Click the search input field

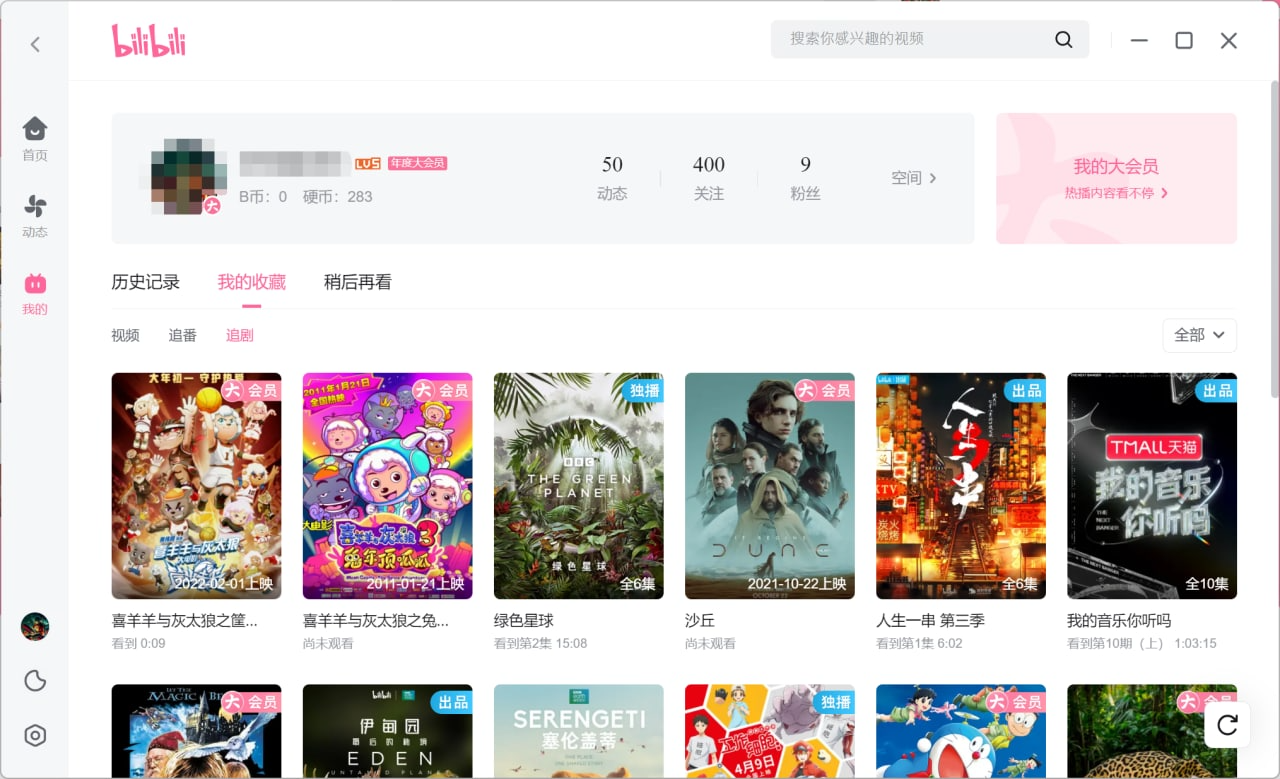point(915,39)
